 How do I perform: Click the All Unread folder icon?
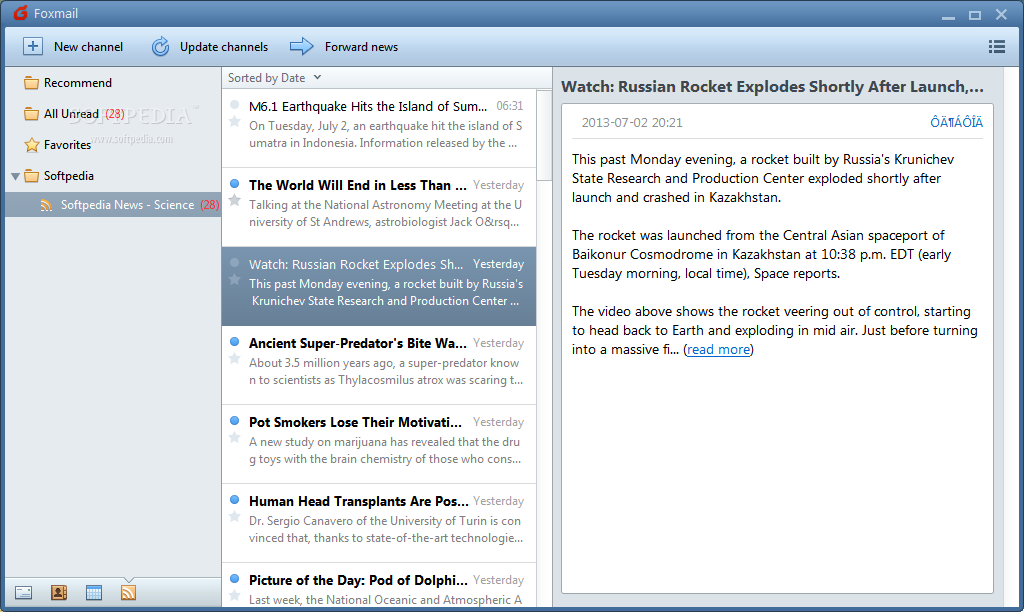(x=31, y=114)
